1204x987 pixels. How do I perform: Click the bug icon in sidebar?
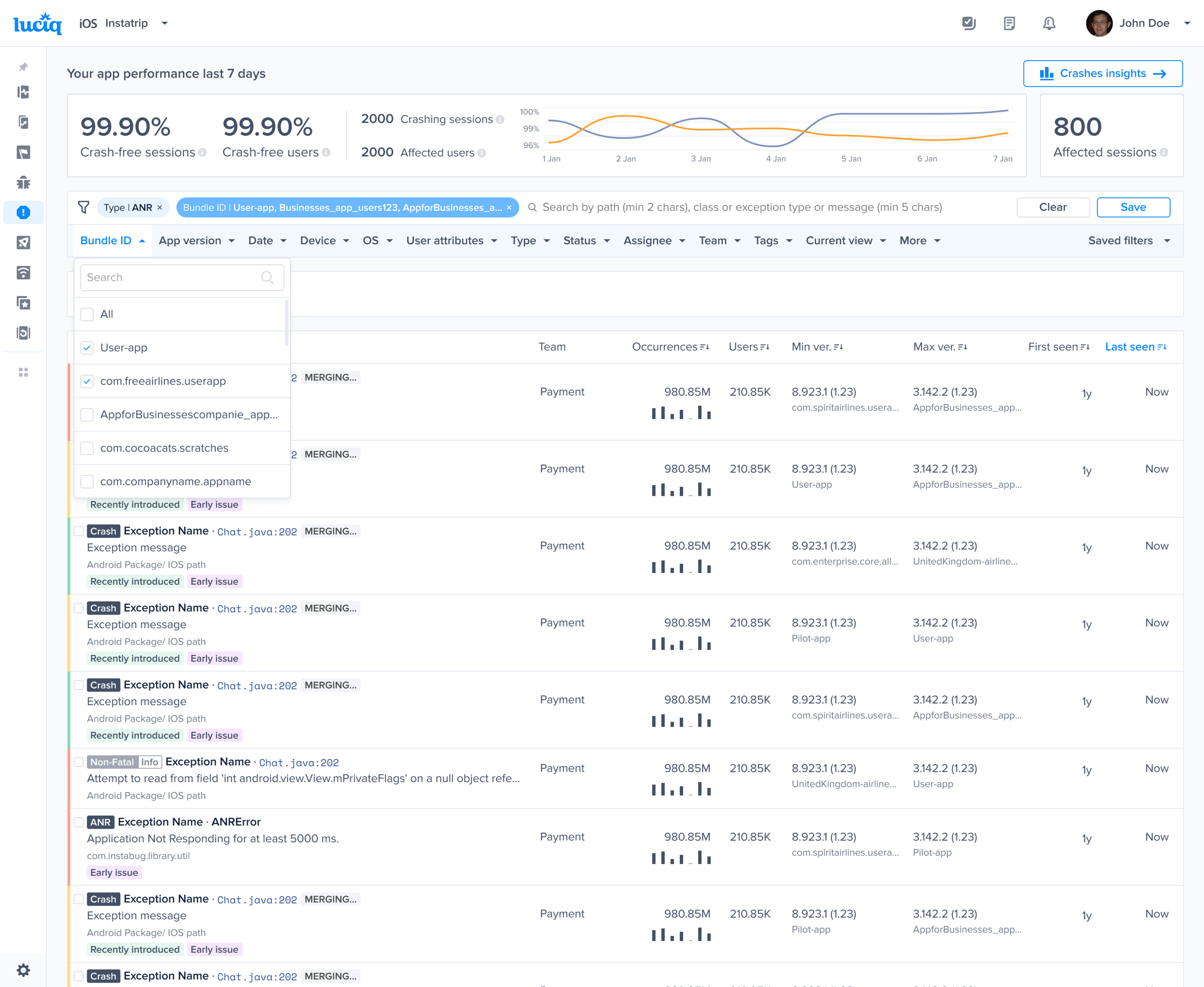click(24, 182)
